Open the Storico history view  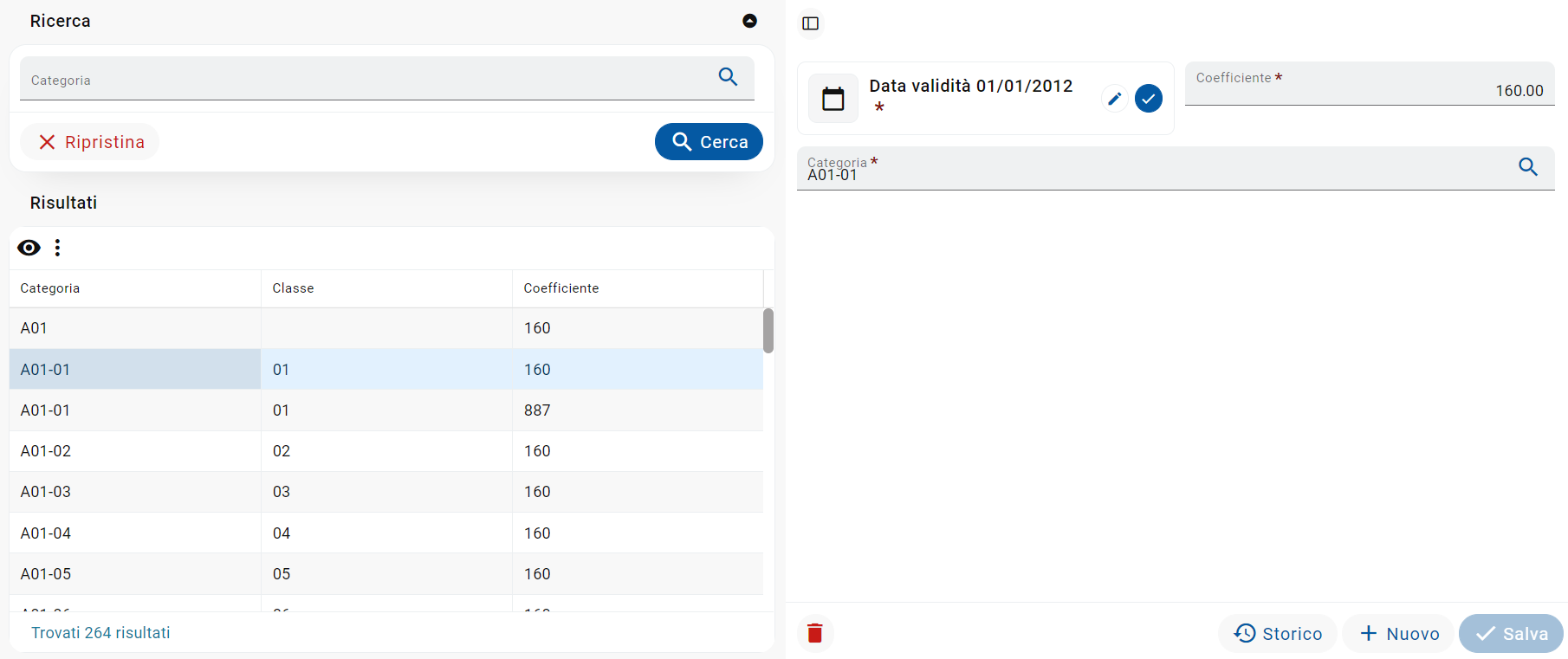click(1278, 634)
